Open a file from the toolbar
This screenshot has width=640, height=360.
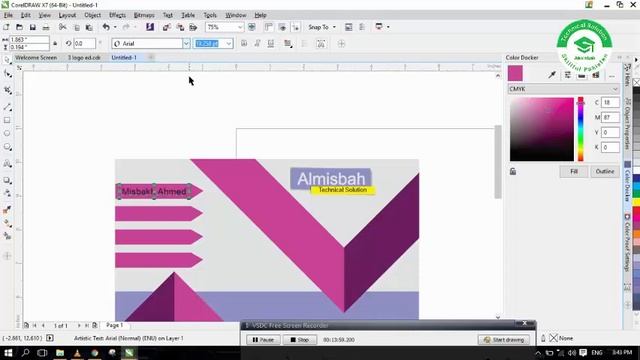click(19, 27)
